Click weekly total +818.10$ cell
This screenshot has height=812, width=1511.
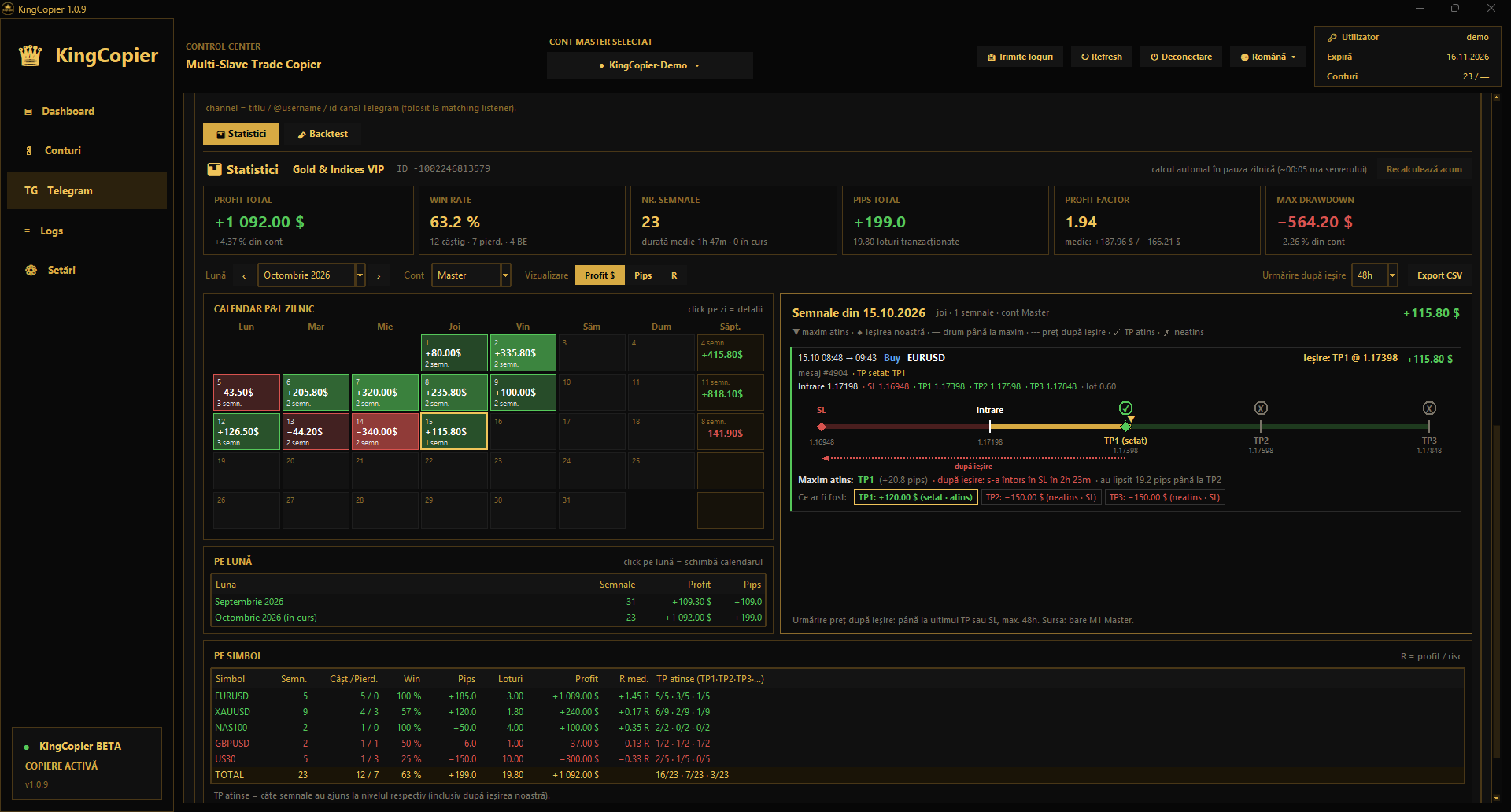point(730,393)
